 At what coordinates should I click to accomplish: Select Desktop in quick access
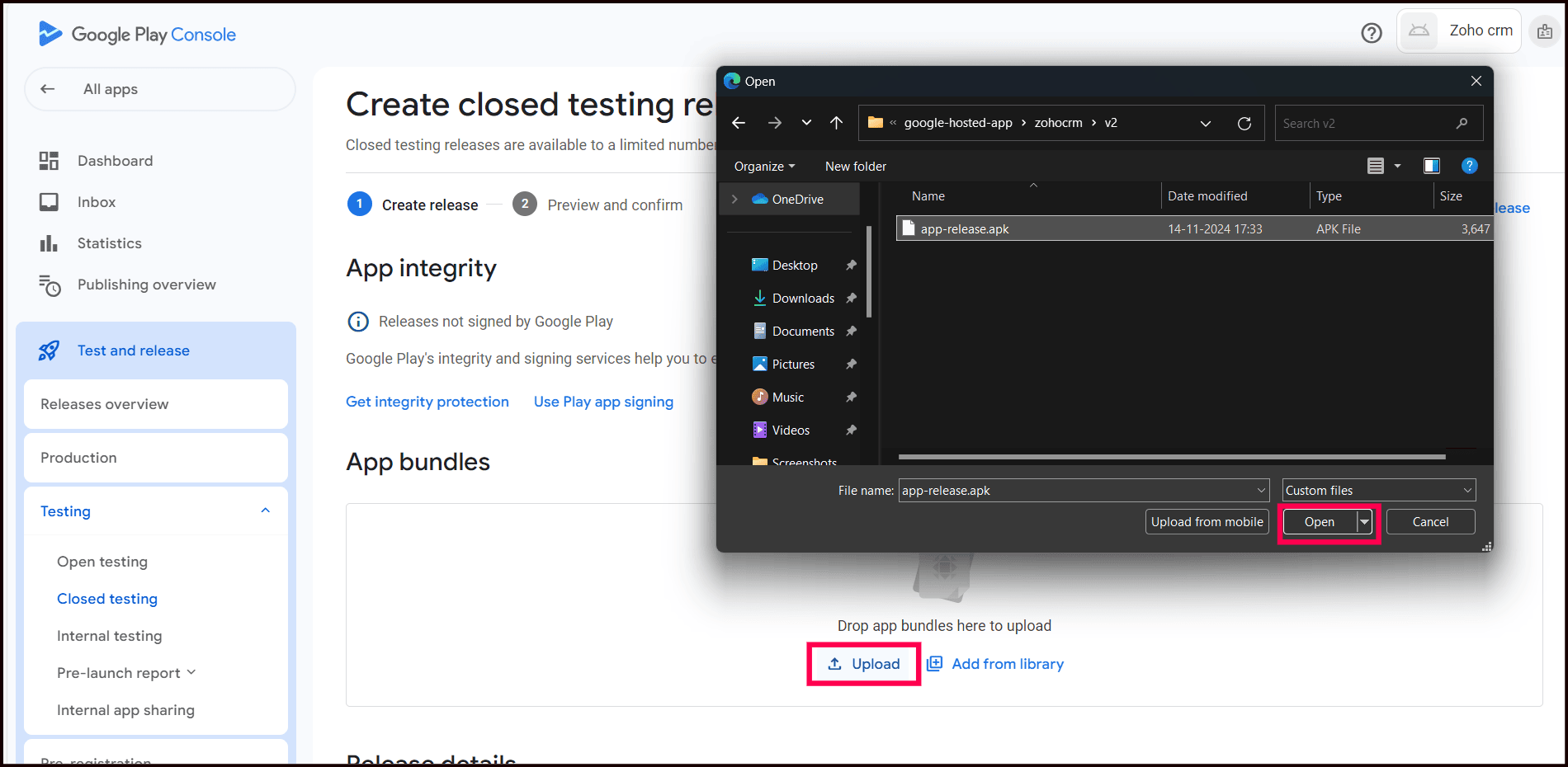[794, 266]
